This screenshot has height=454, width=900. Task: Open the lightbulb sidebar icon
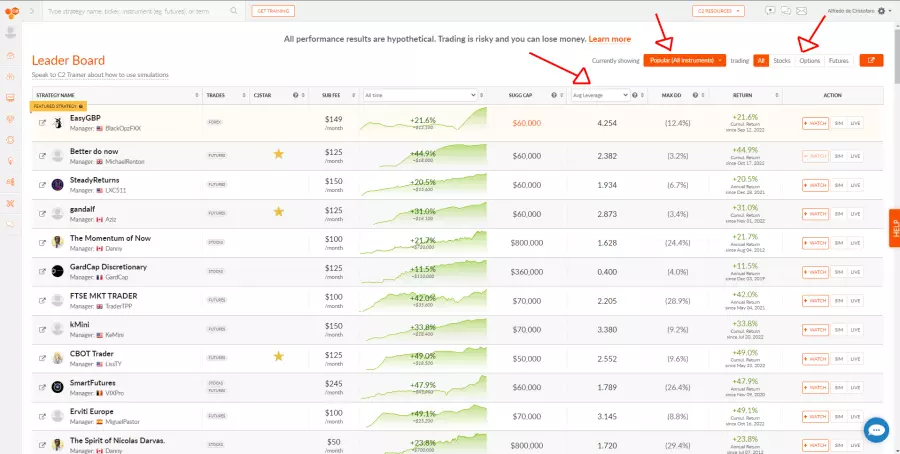10,161
